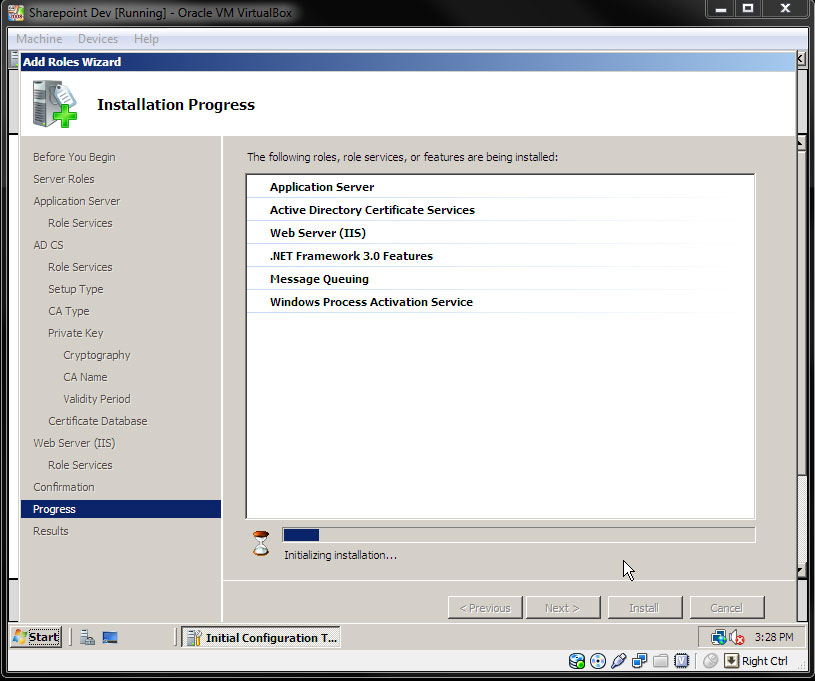Select Server Roles step
This screenshot has height=681, width=815.
[x=64, y=179]
